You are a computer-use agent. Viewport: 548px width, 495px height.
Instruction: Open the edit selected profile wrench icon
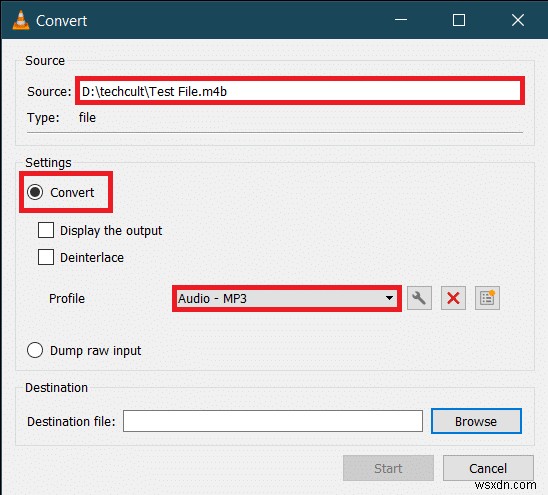pyautogui.click(x=419, y=298)
